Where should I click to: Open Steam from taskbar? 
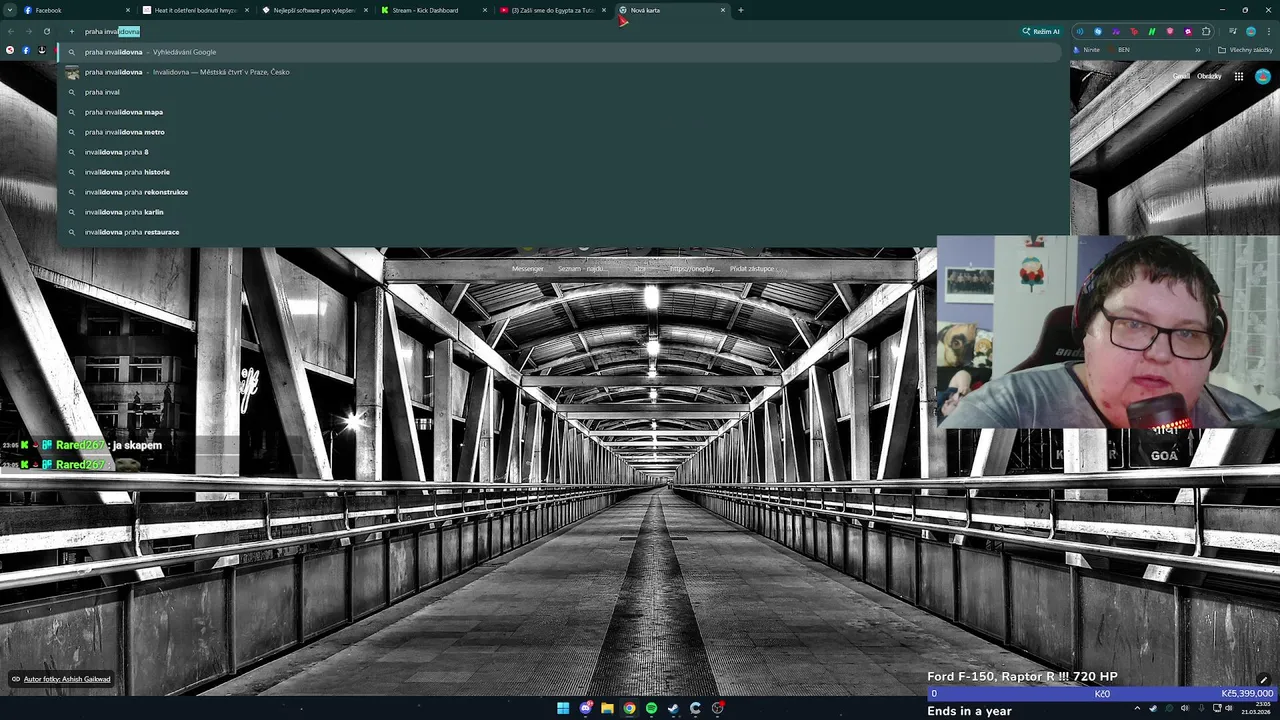click(x=673, y=708)
